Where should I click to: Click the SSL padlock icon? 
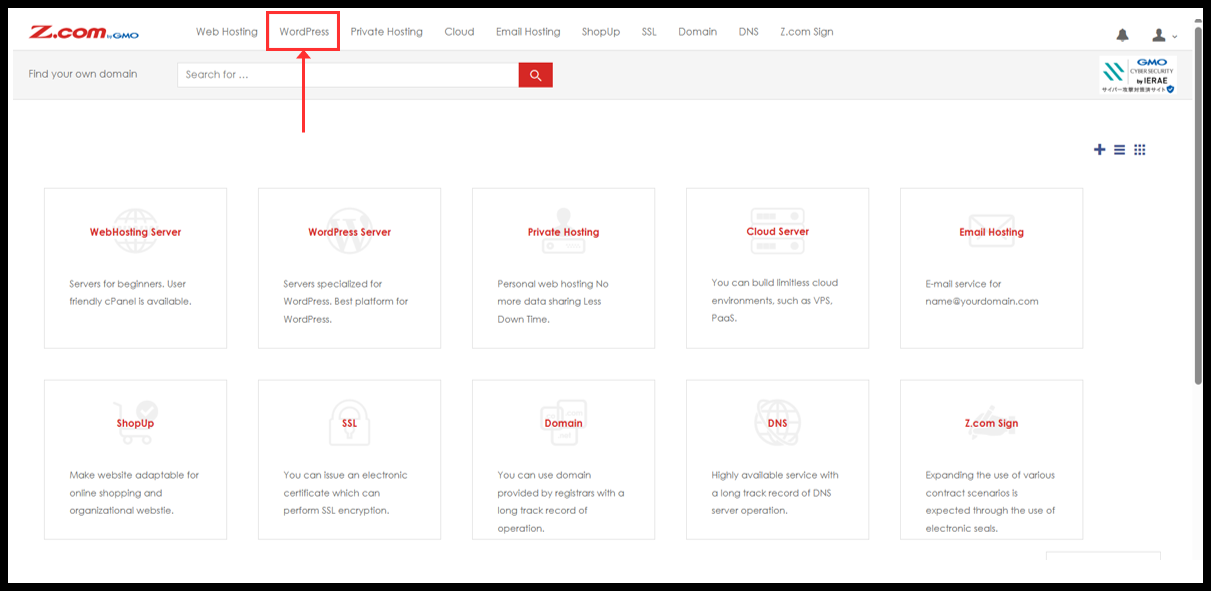click(350, 422)
